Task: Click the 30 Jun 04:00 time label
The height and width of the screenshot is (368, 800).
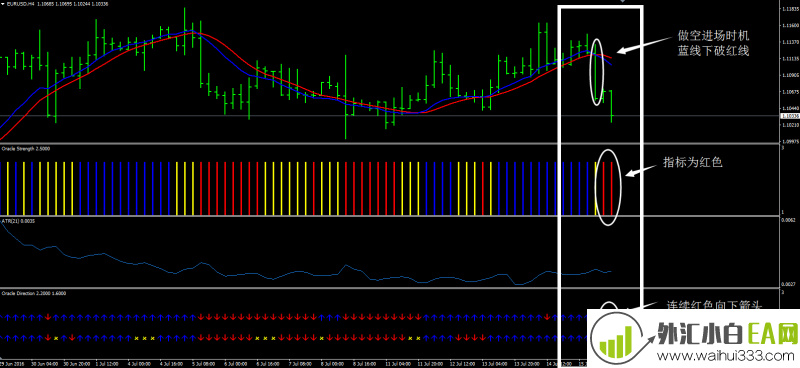Action: [45, 364]
